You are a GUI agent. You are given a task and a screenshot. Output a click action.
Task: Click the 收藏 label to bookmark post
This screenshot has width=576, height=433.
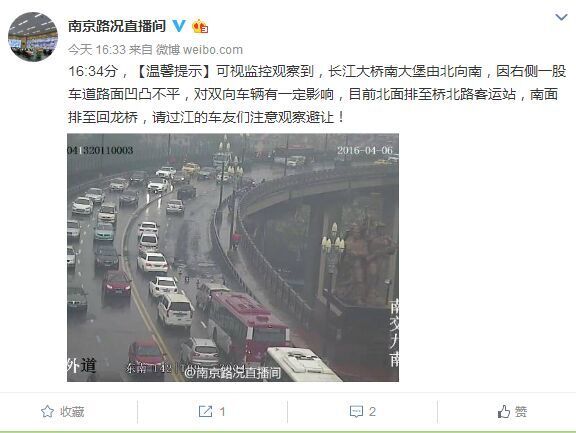coord(72,412)
